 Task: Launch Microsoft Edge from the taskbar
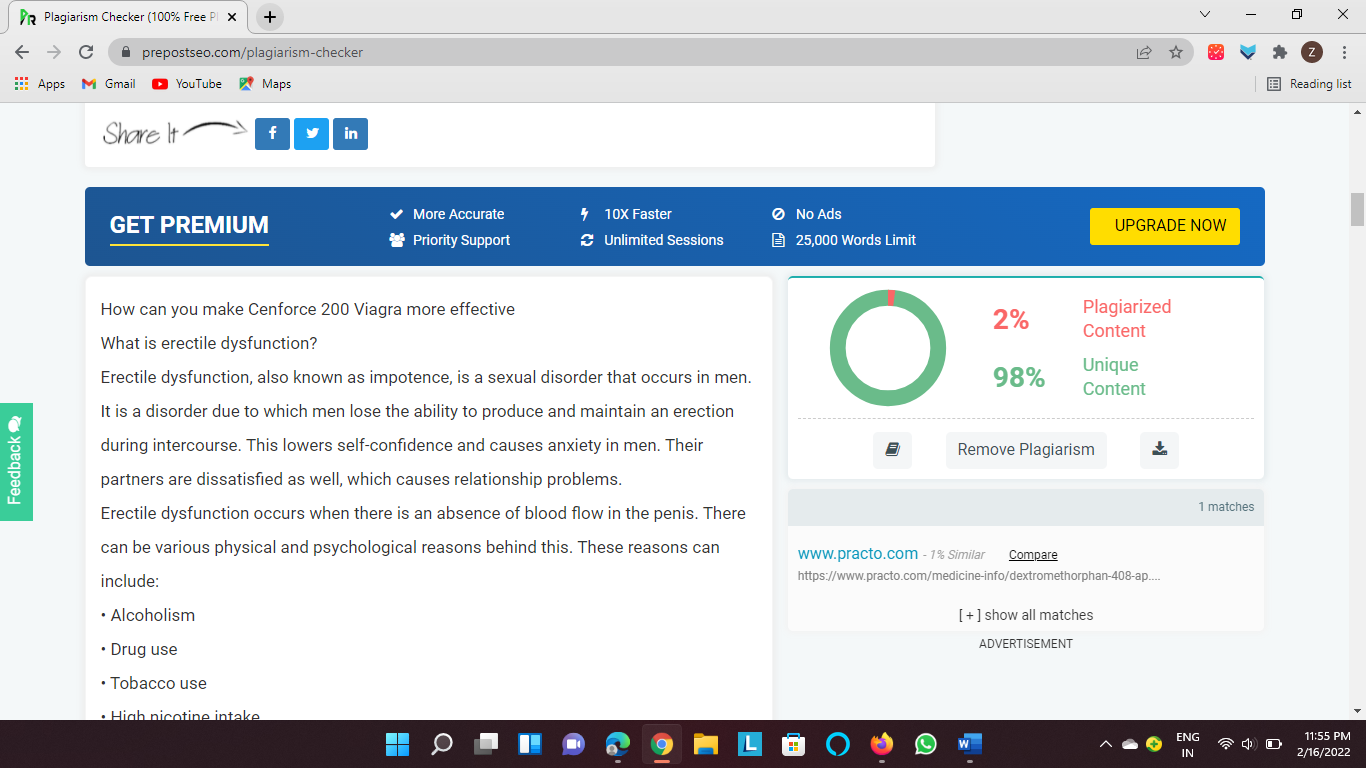click(618, 744)
